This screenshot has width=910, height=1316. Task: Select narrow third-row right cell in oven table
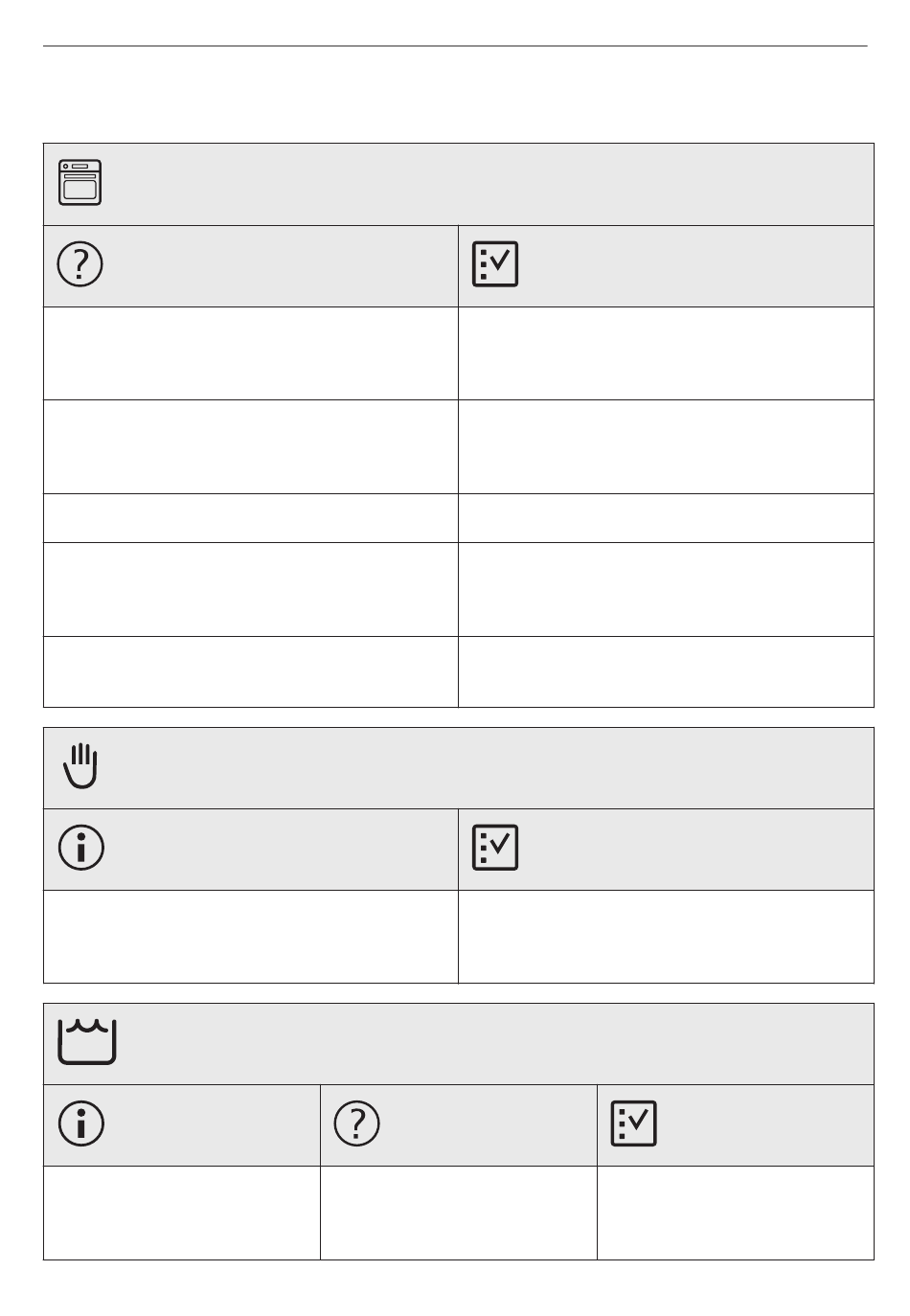[666, 518]
